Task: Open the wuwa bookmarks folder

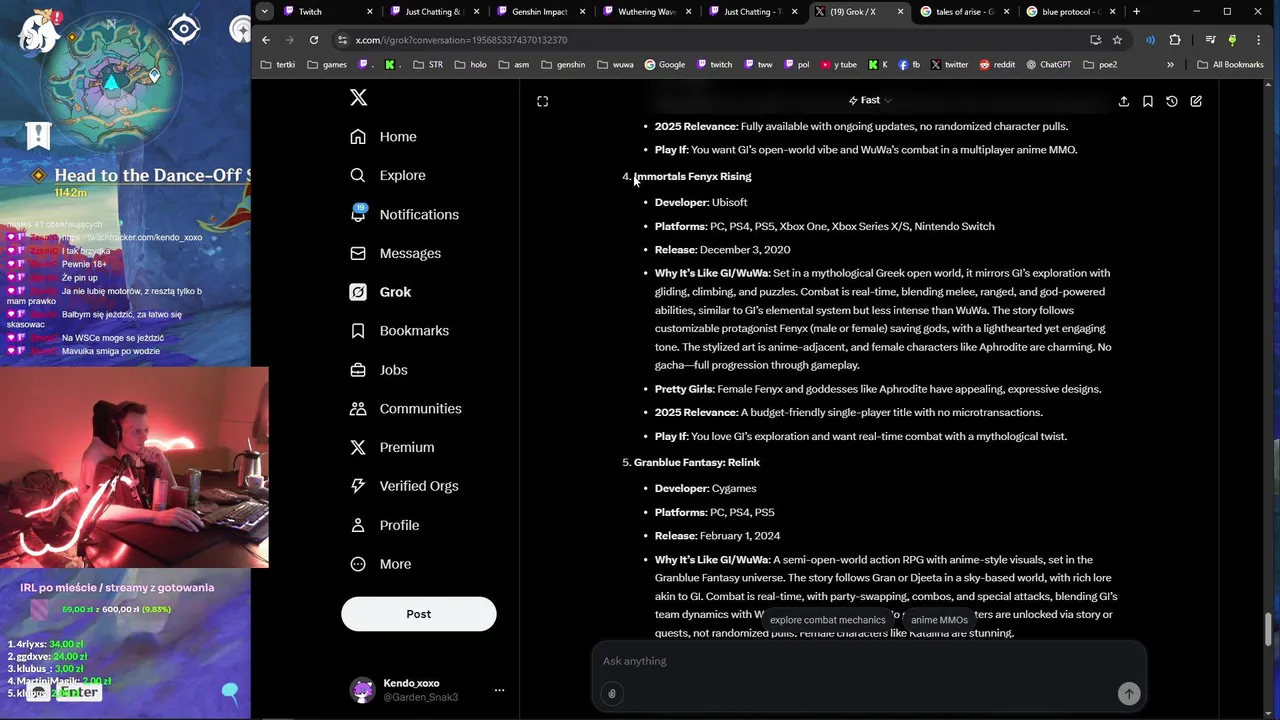Action: pos(615,65)
